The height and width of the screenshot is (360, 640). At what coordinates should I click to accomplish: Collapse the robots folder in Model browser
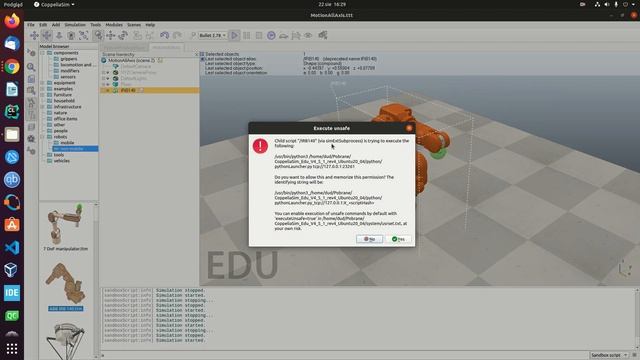click(42, 137)
